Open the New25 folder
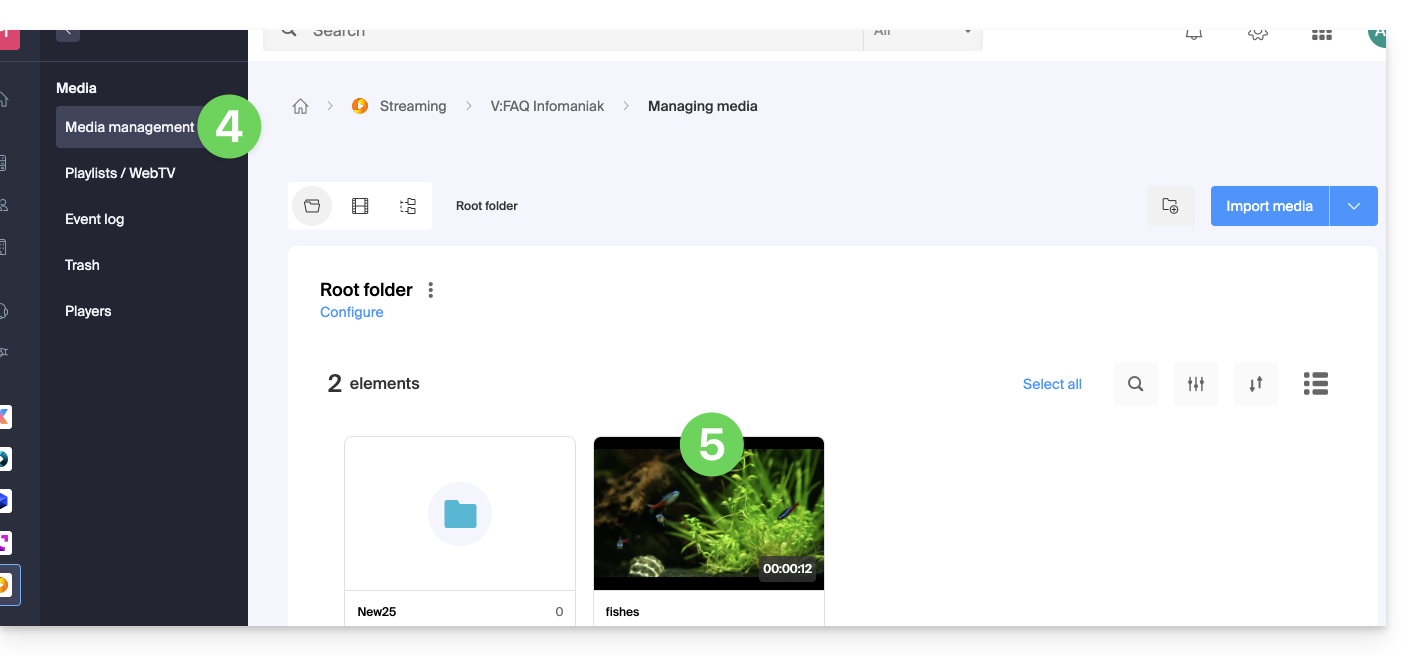1416x656 pixels. pyautogui.click(x=460, y=514)
